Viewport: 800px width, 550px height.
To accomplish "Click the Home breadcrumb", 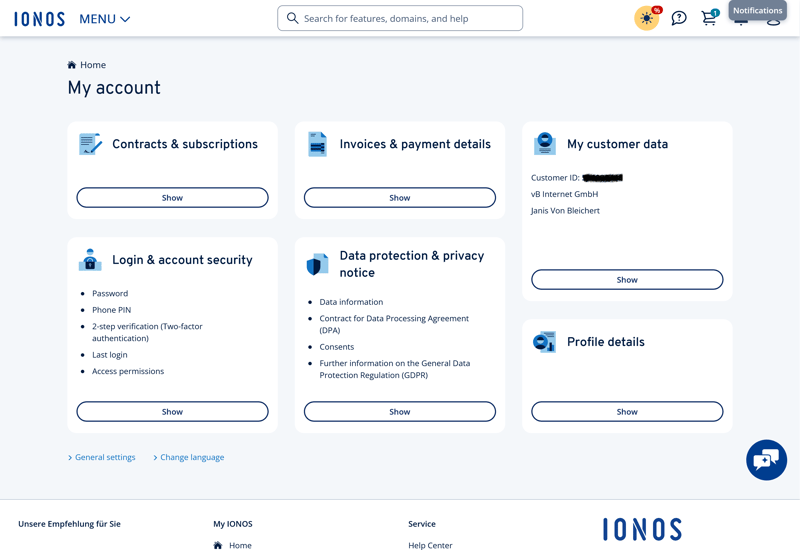I will point(92,65).
